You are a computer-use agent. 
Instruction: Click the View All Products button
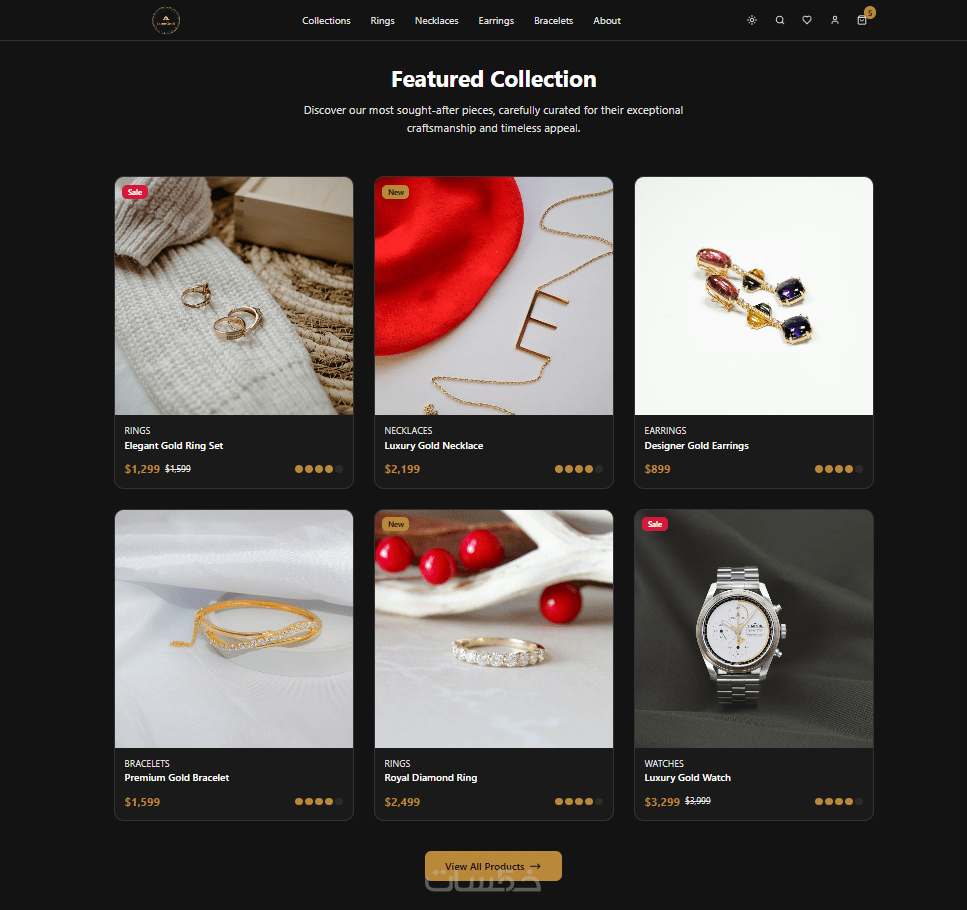coord(493,866)
